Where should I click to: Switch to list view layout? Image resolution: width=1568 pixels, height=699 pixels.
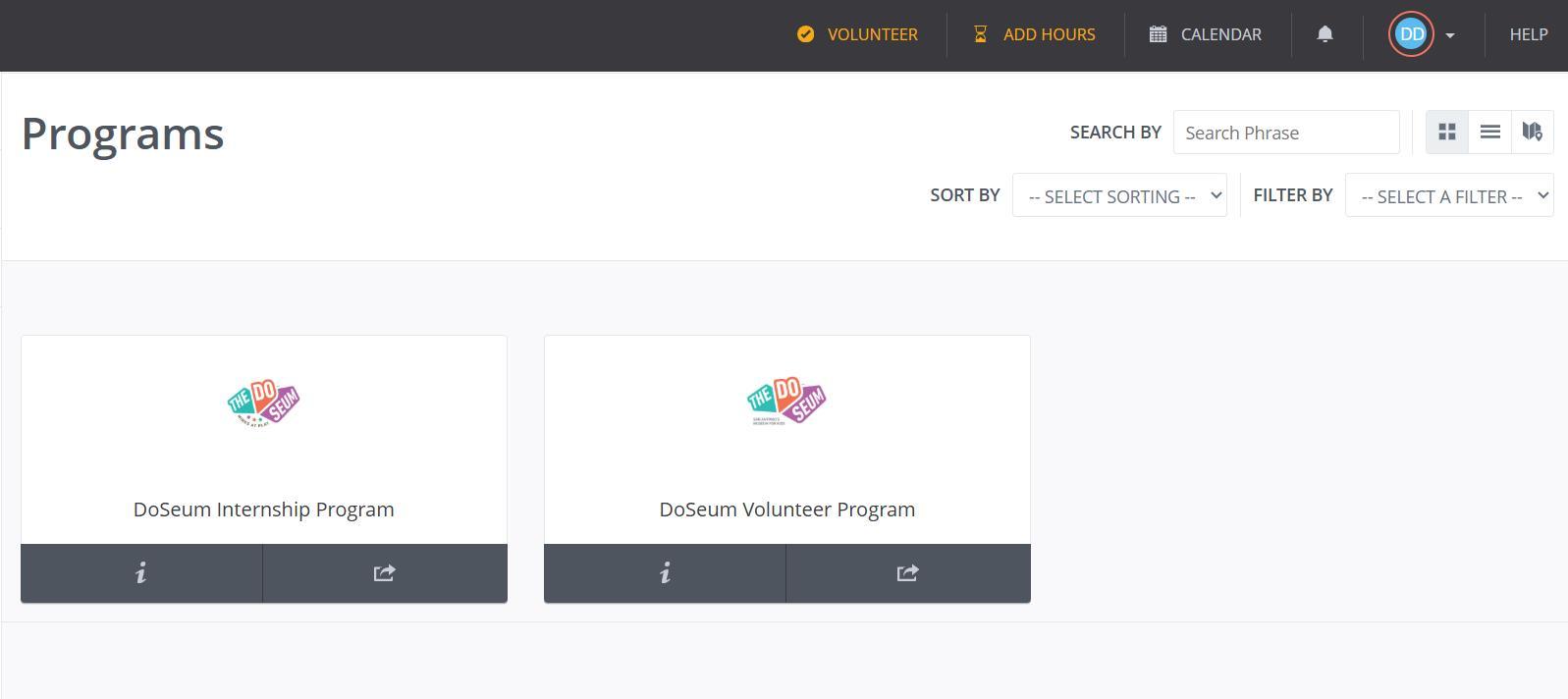[x=1489, y=132]
